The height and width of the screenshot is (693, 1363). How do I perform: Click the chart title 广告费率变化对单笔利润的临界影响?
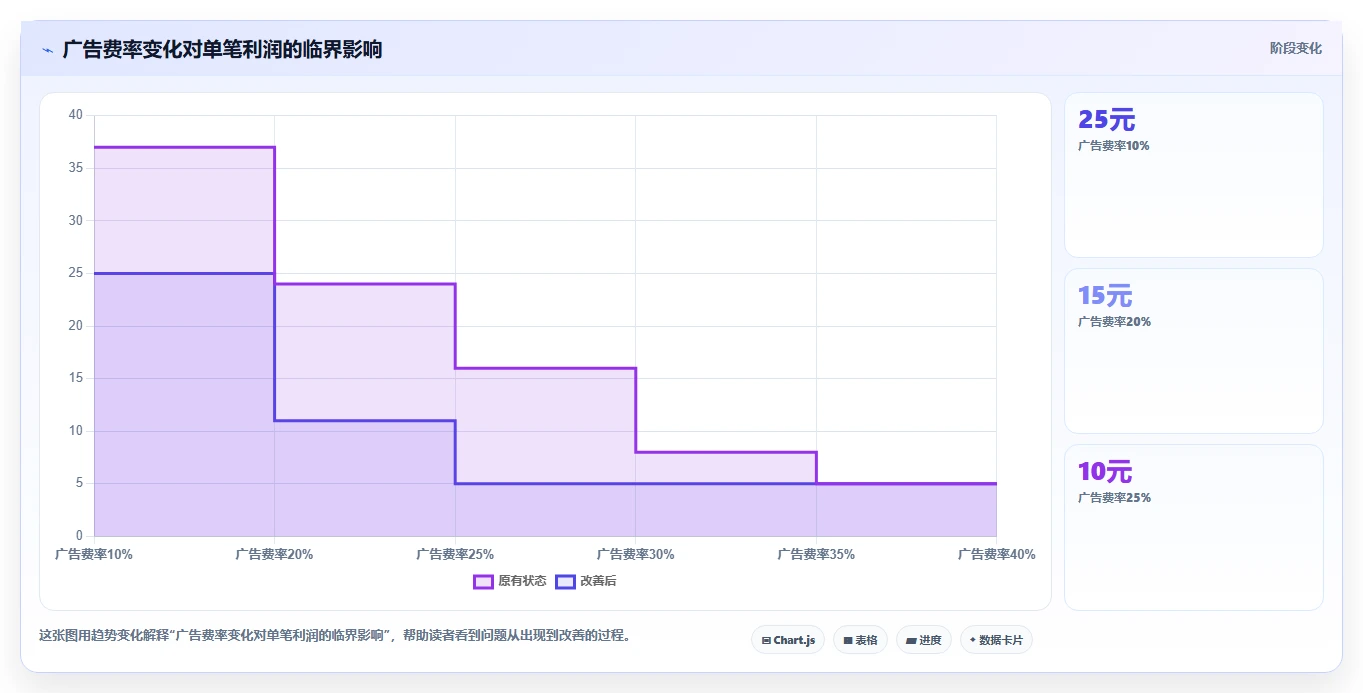pyautogui.click(x=222, y=49)
